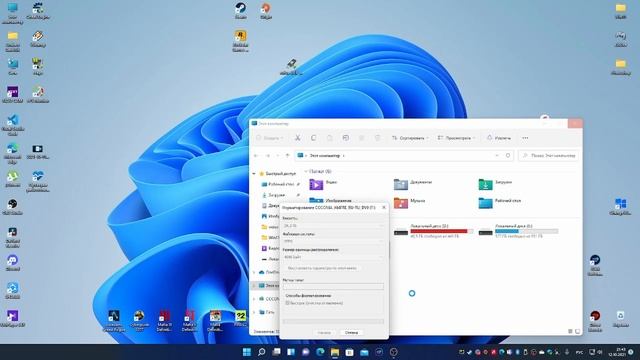Click the Eject button in Explorer toolbar
640x360 pixels.
tap(499, 138)
